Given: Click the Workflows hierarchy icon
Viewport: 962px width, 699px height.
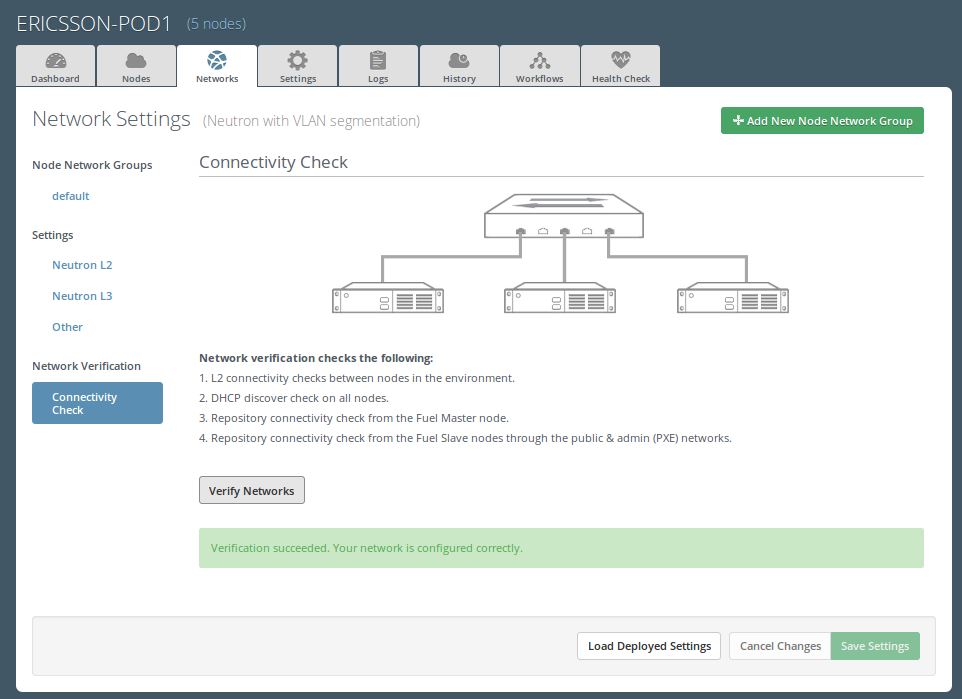Looking at the screenshot, I should click(x=539, y=60).
